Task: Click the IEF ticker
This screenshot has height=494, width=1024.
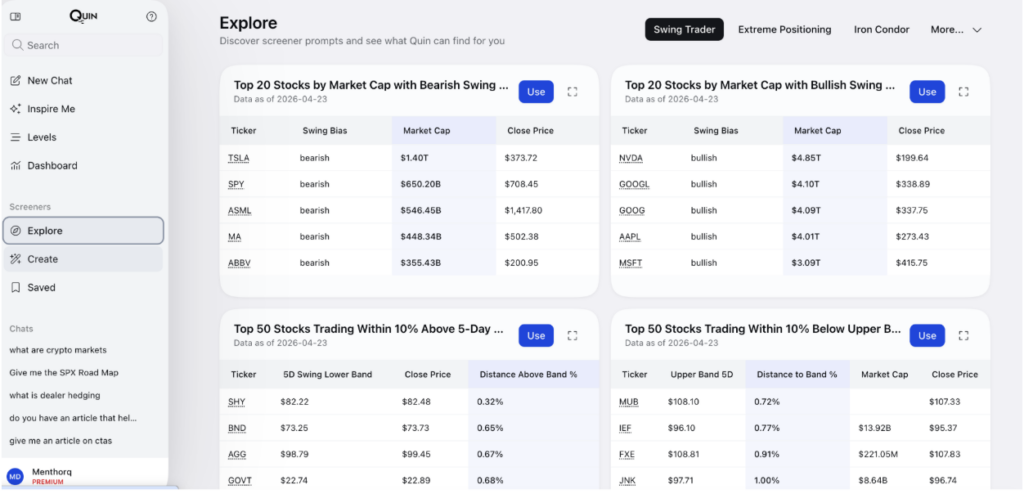Action: (x=626, y=428)
